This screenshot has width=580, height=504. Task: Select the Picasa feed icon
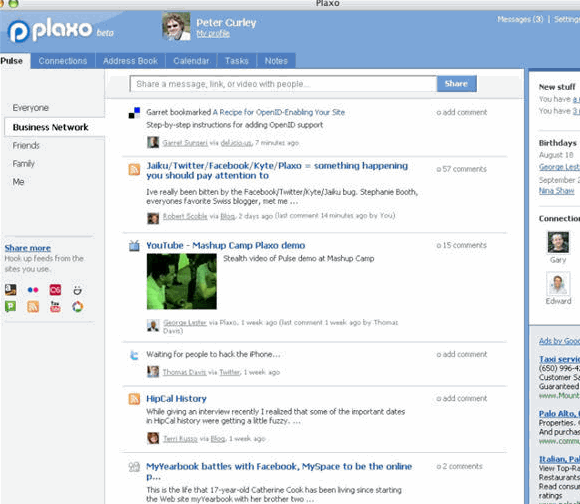77,307
